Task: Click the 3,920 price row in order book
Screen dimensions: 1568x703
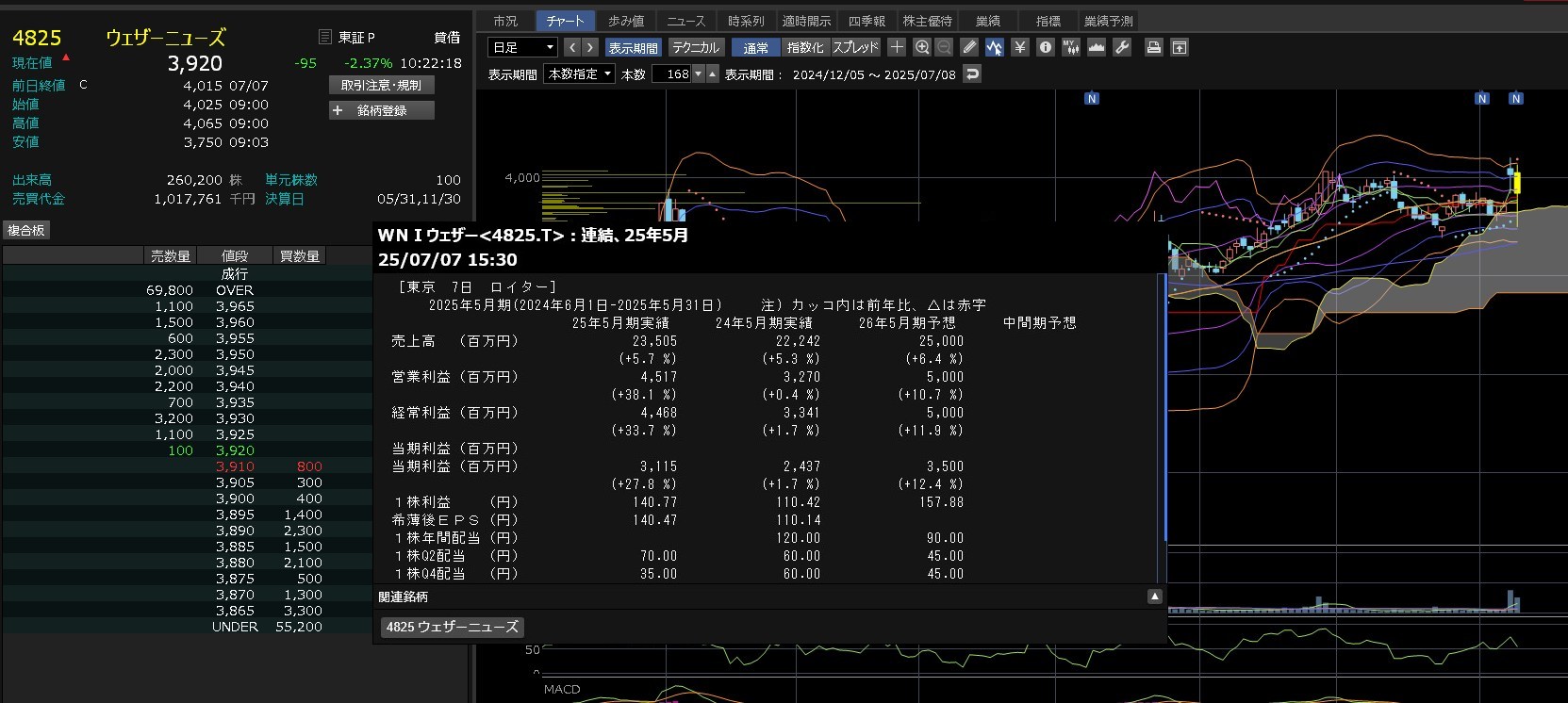Action: pyautogui.click(x=235, y=450)
